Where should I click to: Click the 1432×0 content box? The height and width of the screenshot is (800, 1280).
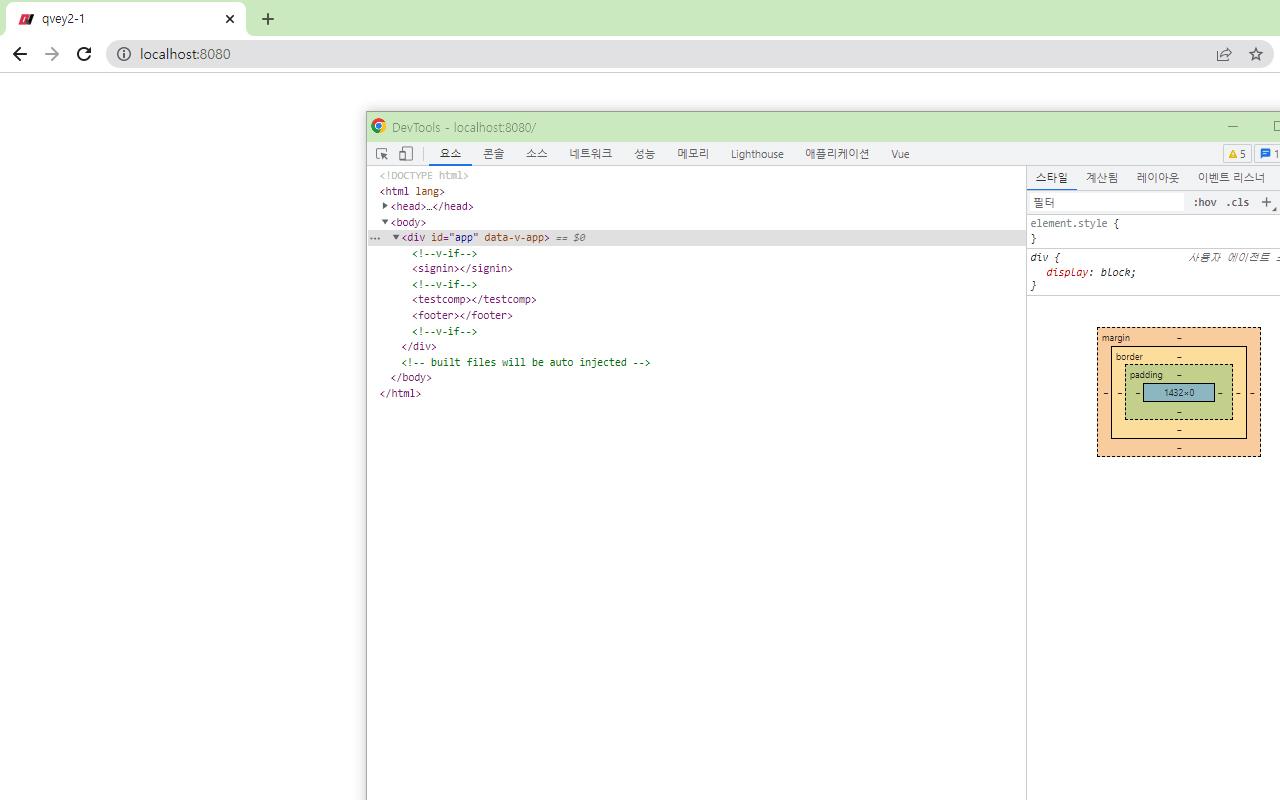(1179, 393)
